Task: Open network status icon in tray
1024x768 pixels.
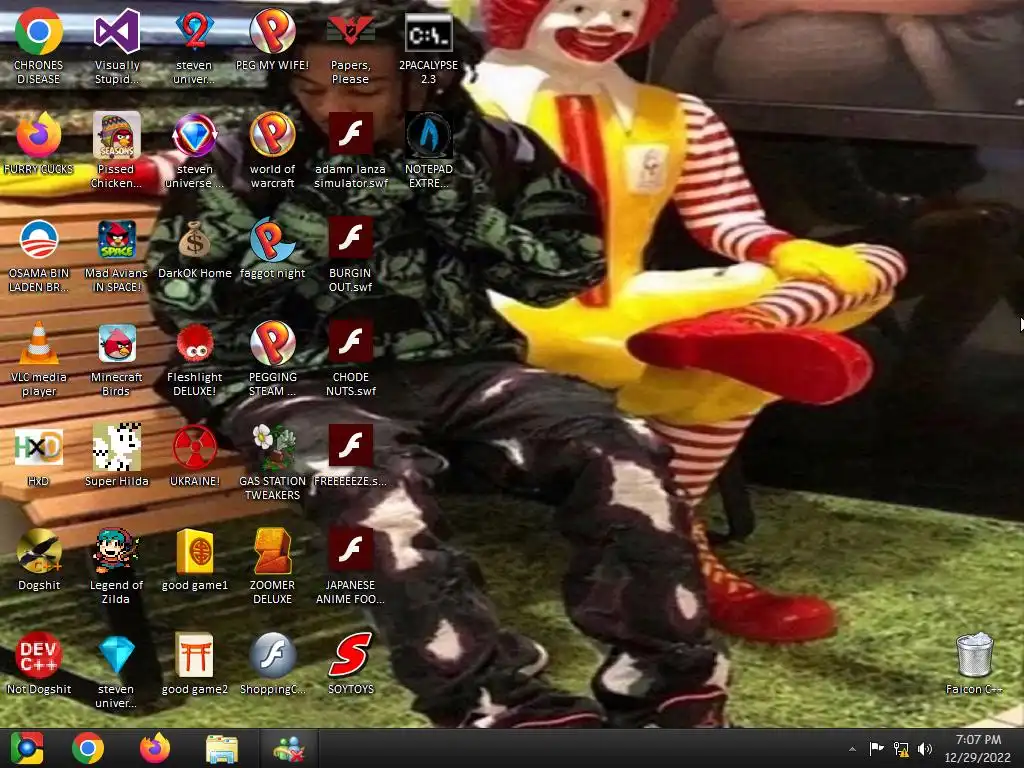Action: (901, 749)
